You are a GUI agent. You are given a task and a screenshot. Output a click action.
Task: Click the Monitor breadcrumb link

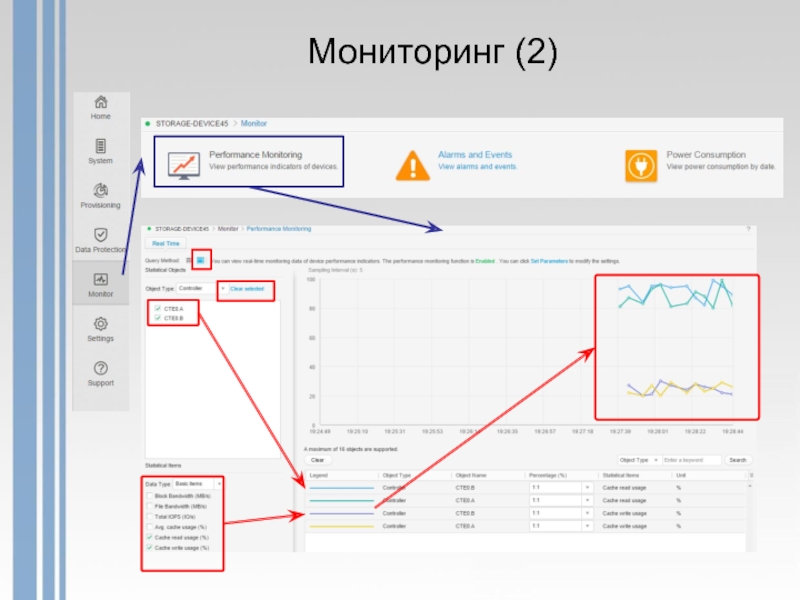[254, 123]
